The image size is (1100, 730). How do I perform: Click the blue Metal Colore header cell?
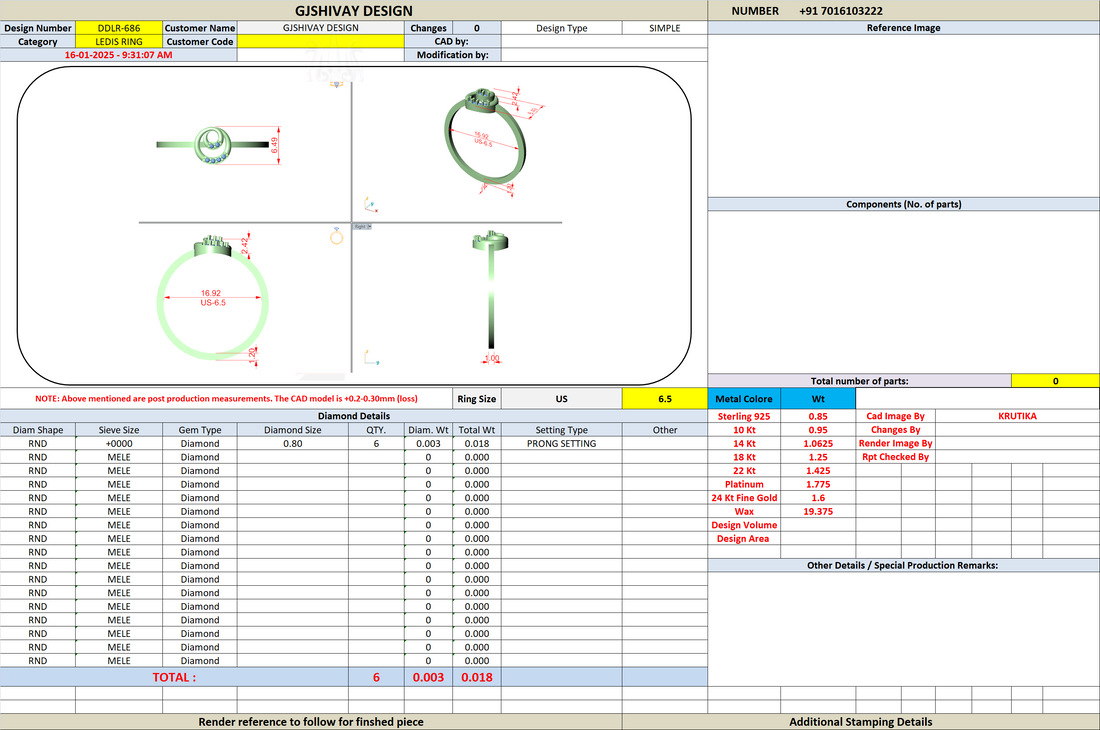[x=744, y=398]
